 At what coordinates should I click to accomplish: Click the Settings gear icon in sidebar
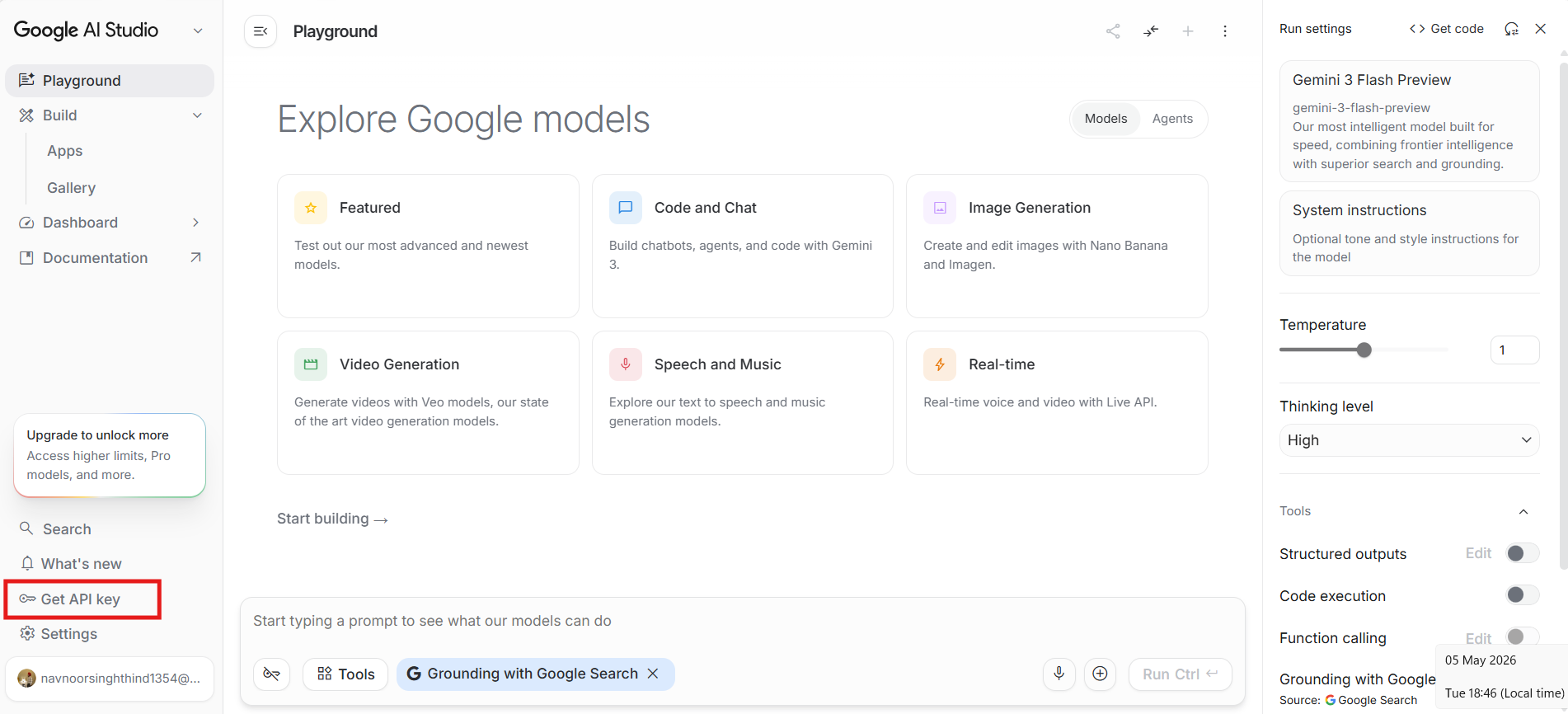click(27, 633)
